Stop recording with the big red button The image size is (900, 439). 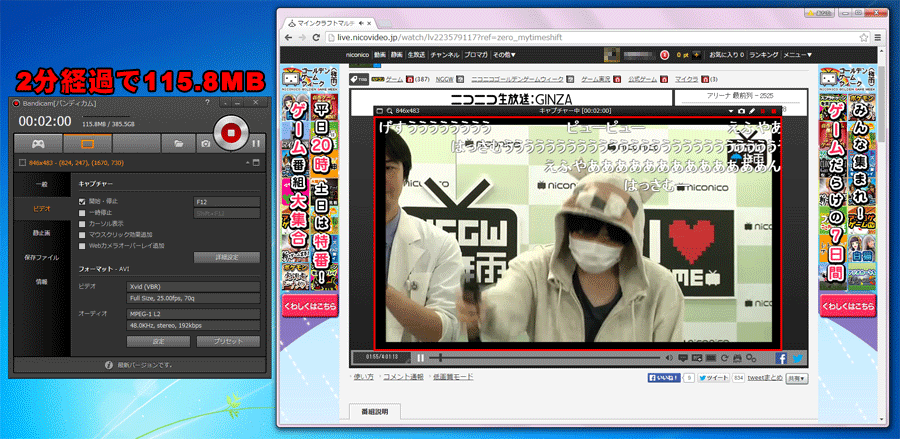(x=230, y=133)
